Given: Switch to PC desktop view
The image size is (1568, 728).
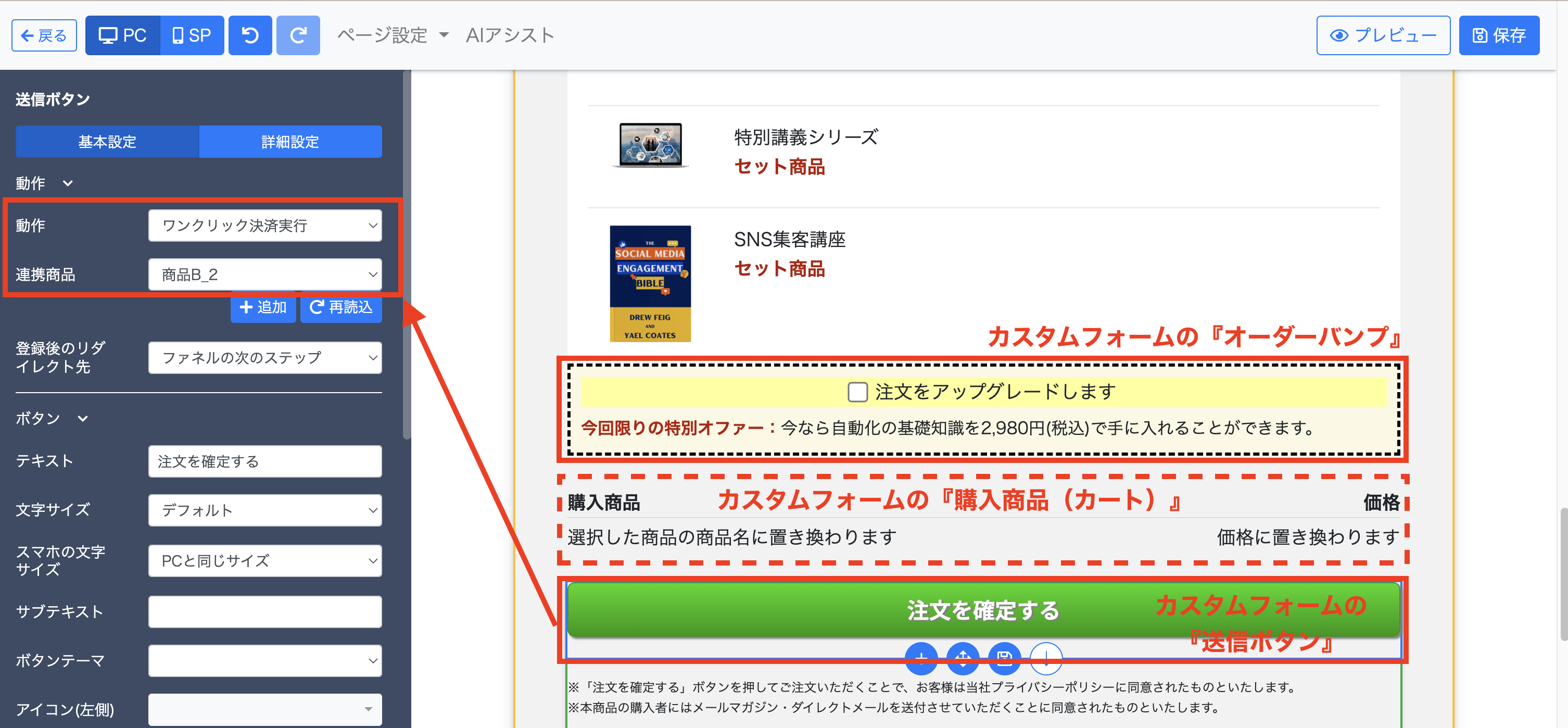Looking at the screenshot, I should (123, 35).
